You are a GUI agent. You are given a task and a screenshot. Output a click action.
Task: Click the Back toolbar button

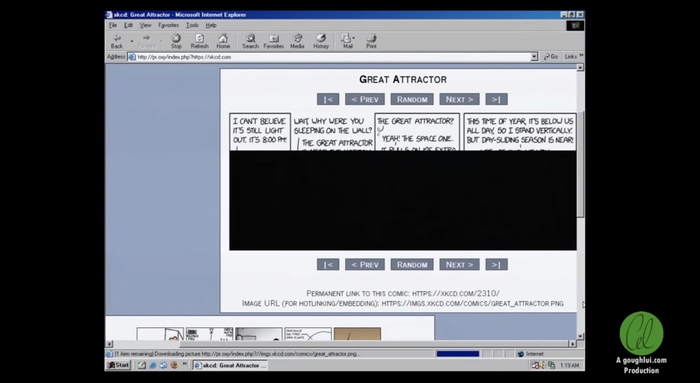pyautogui.click(x=117, y=41)
